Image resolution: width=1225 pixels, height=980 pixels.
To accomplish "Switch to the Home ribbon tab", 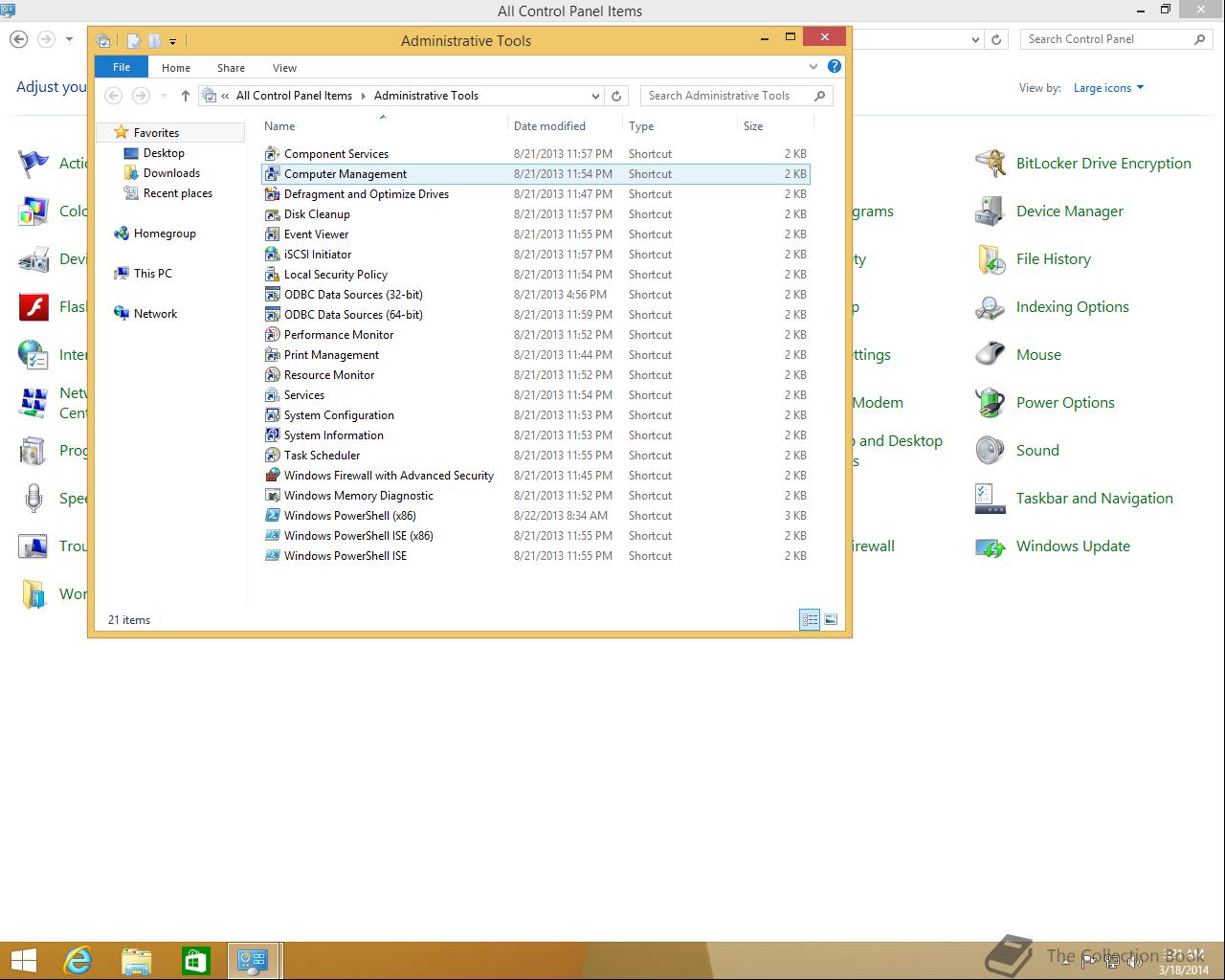I will (176, 68).
